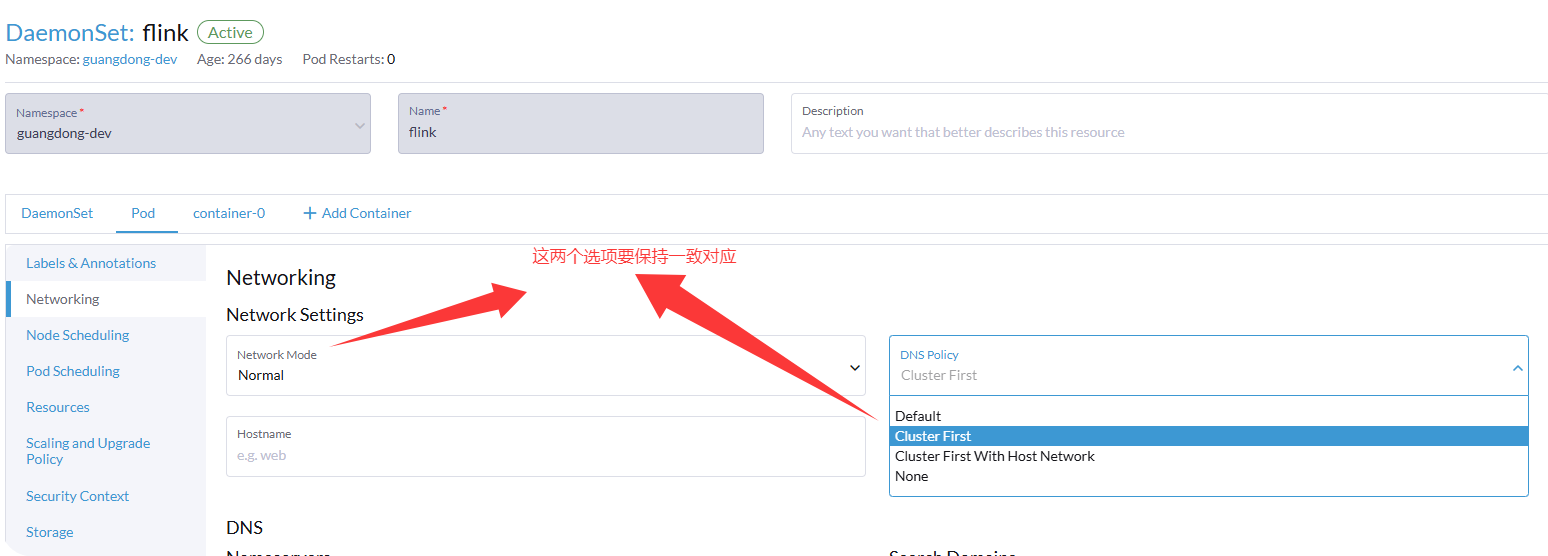Switch to the Pod tab

coord(143,213)
